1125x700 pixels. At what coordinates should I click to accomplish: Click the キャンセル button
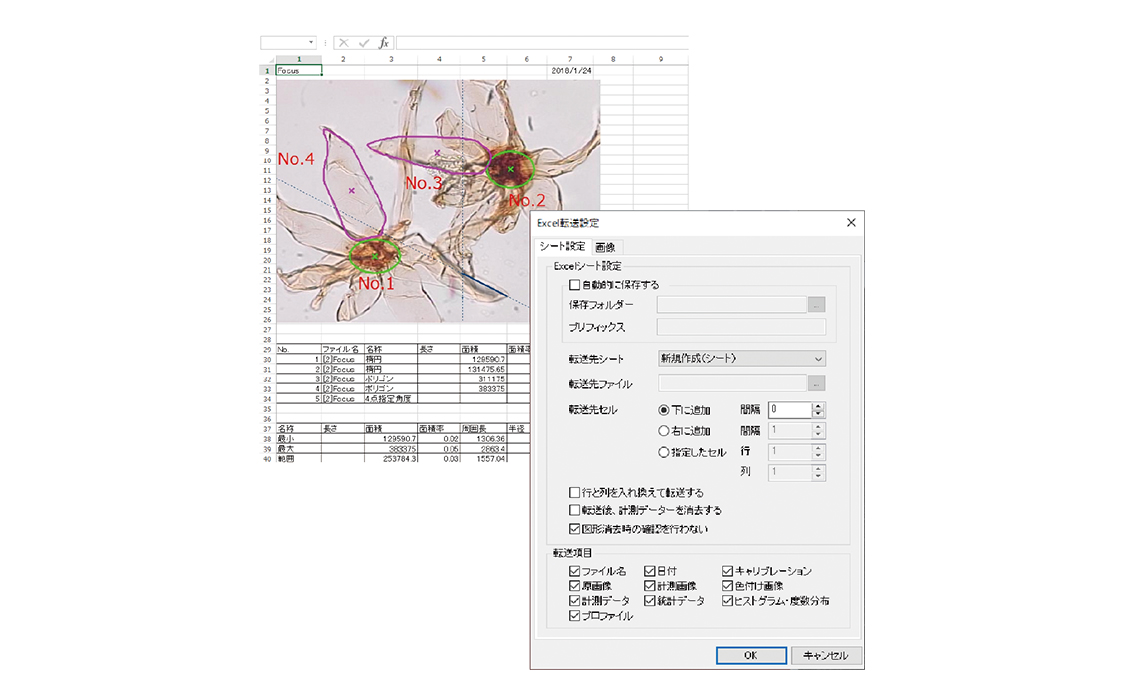(825, 655)
